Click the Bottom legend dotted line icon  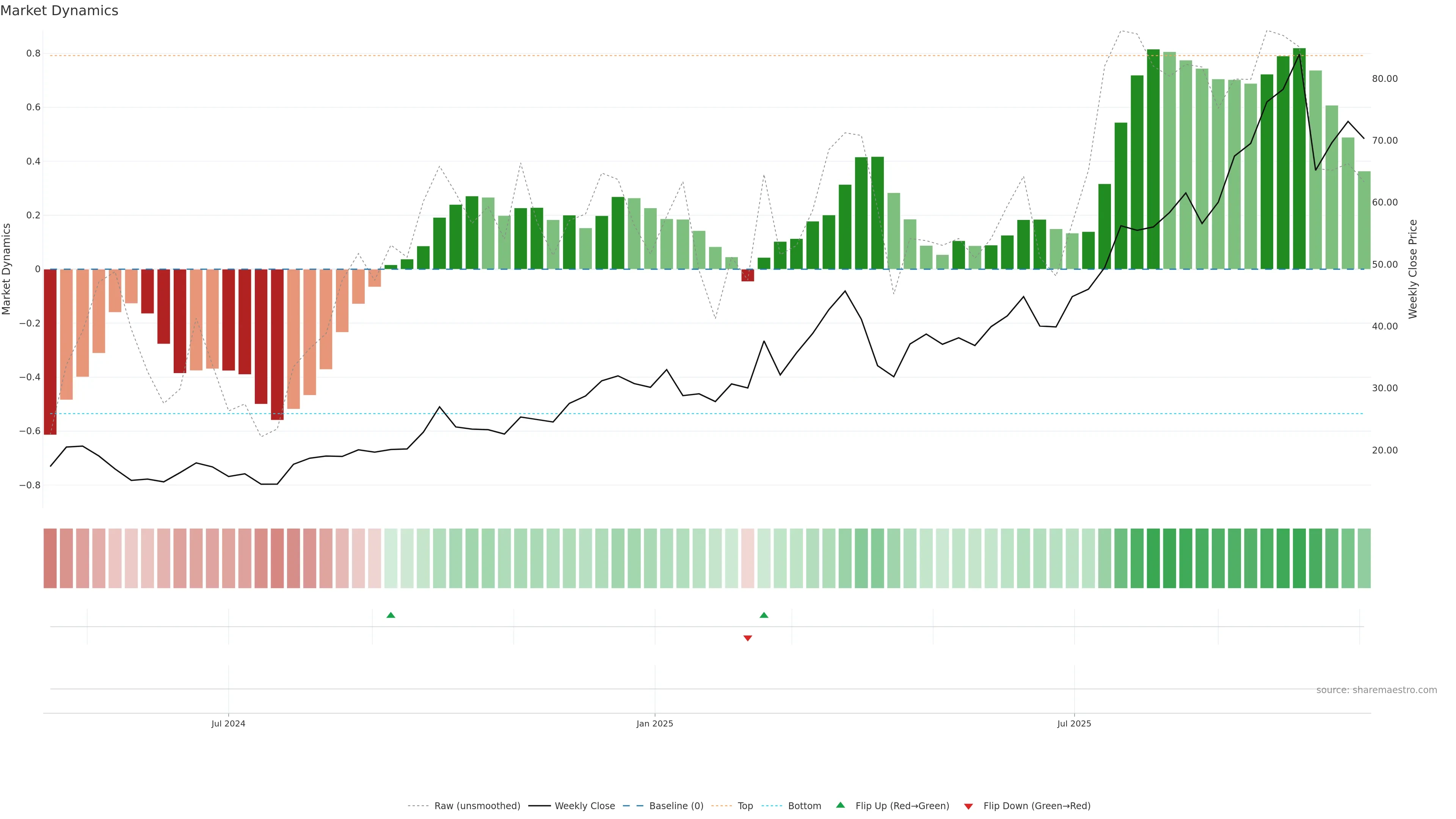772,806
